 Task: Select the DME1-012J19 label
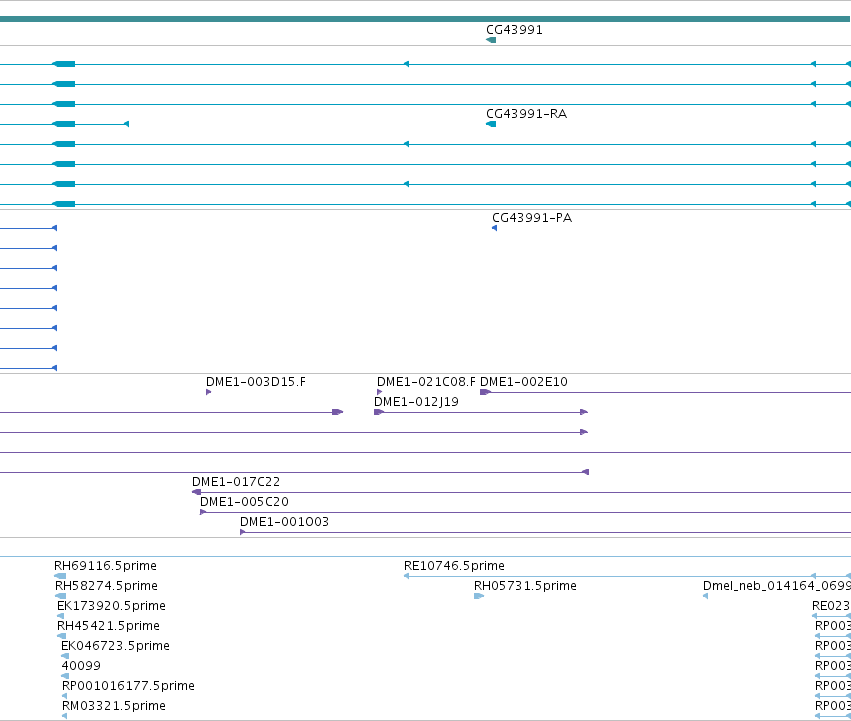(416, 402)
